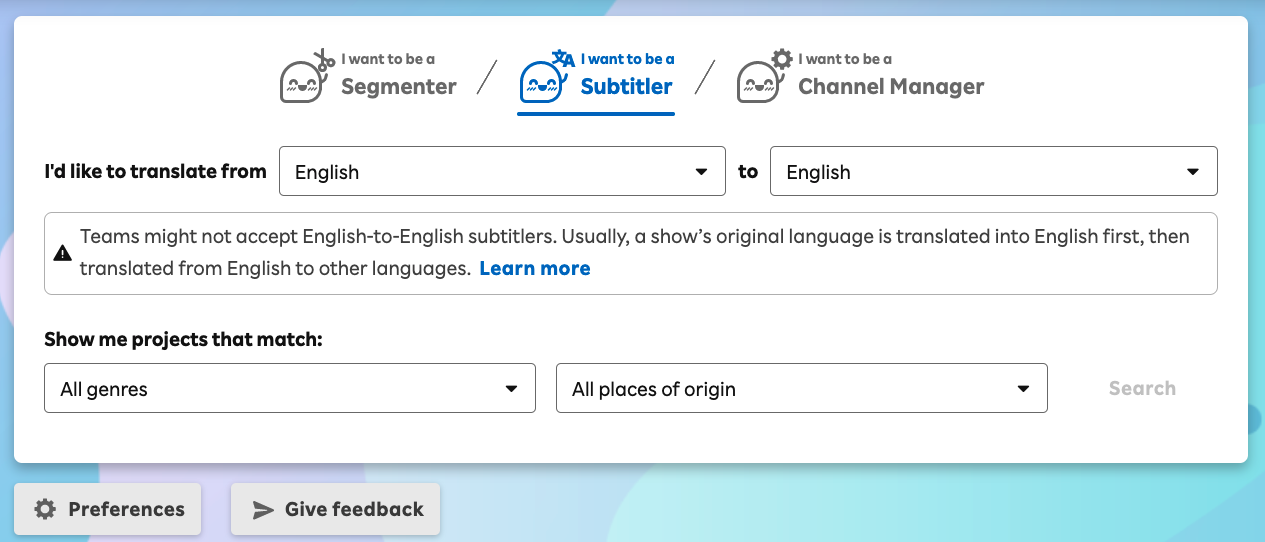
Task: Expand the All genres dropdown
Action: pyautogui.click(x=290, y=388)
